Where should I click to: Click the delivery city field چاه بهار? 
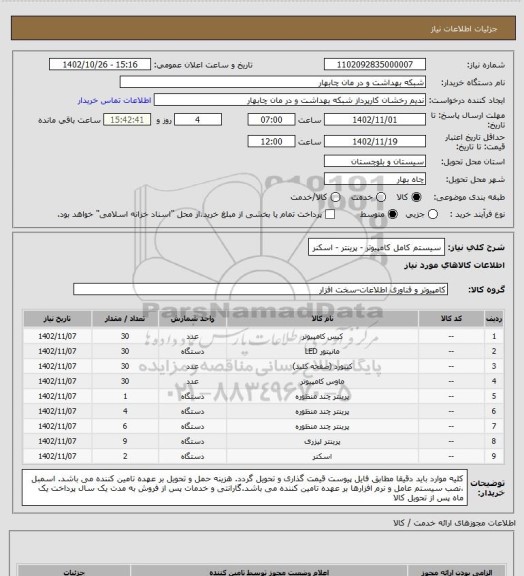point(375,179)
